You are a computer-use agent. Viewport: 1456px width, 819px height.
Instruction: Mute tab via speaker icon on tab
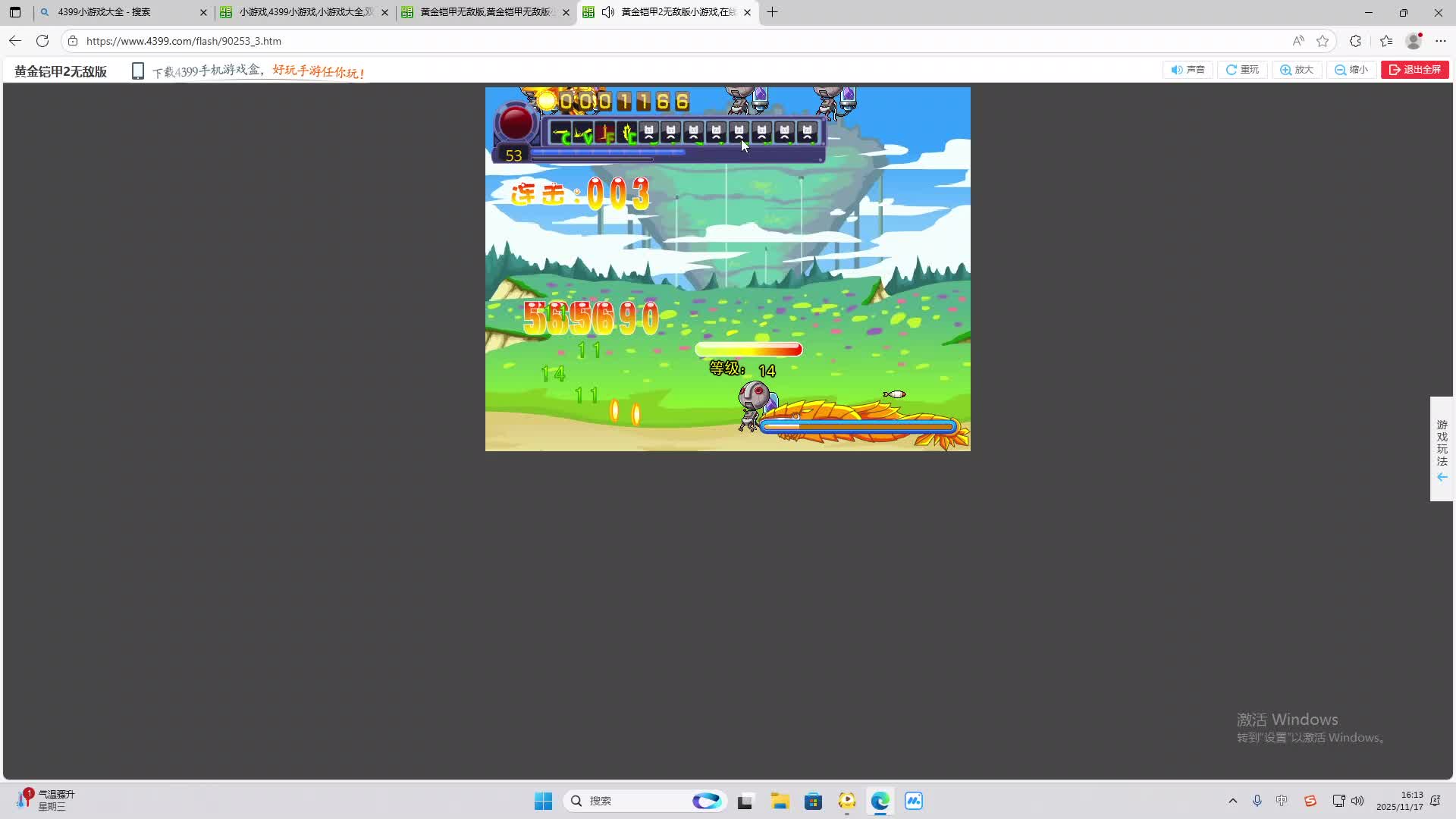(x=608, y=12)
